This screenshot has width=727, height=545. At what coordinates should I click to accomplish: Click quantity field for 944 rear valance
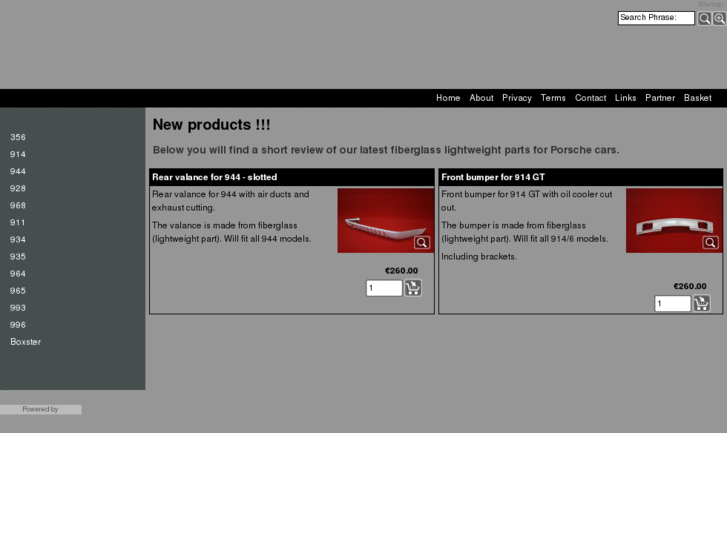[x=384, y=288]
